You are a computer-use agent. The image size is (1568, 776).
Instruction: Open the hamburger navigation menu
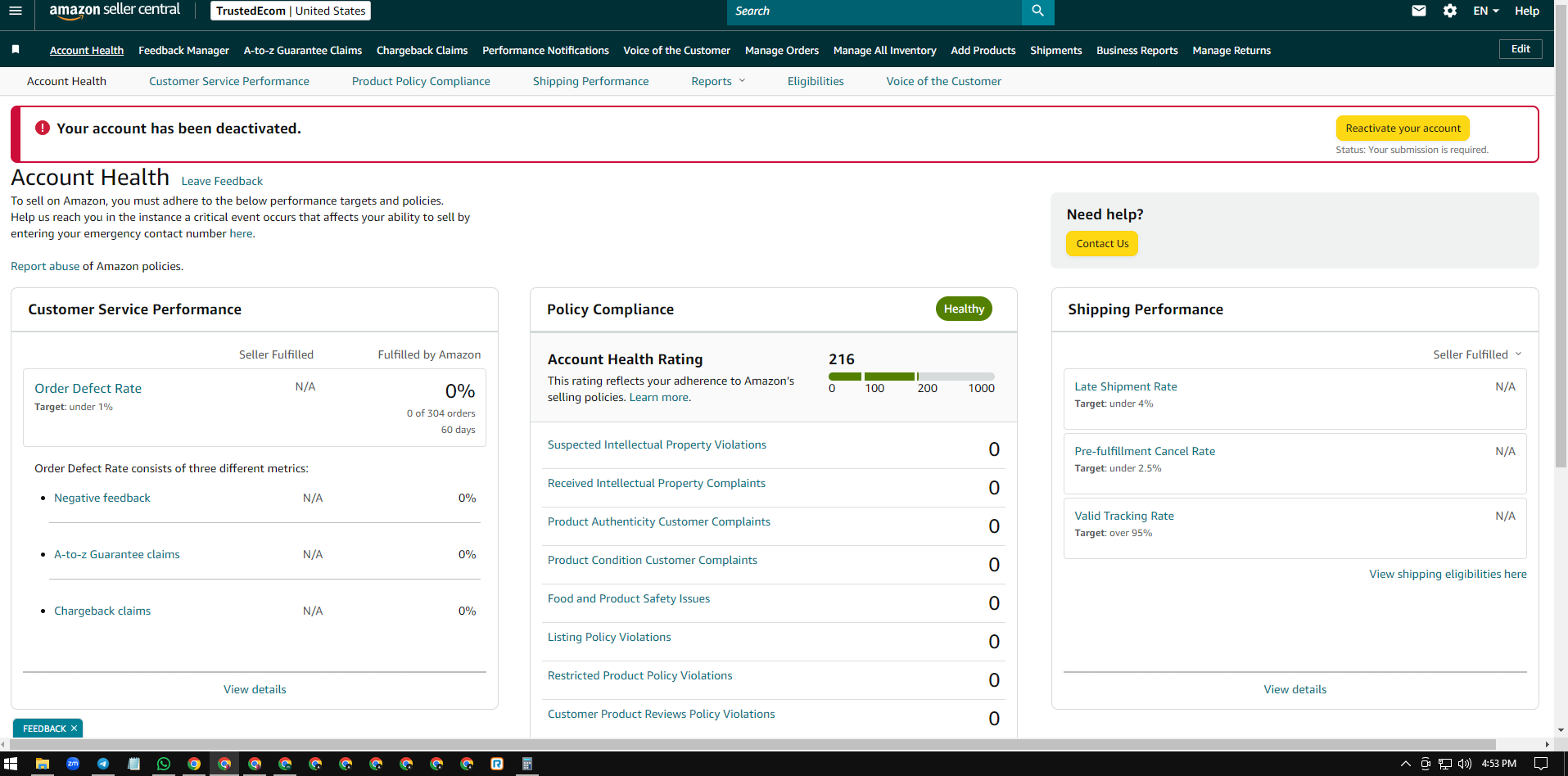16,11
